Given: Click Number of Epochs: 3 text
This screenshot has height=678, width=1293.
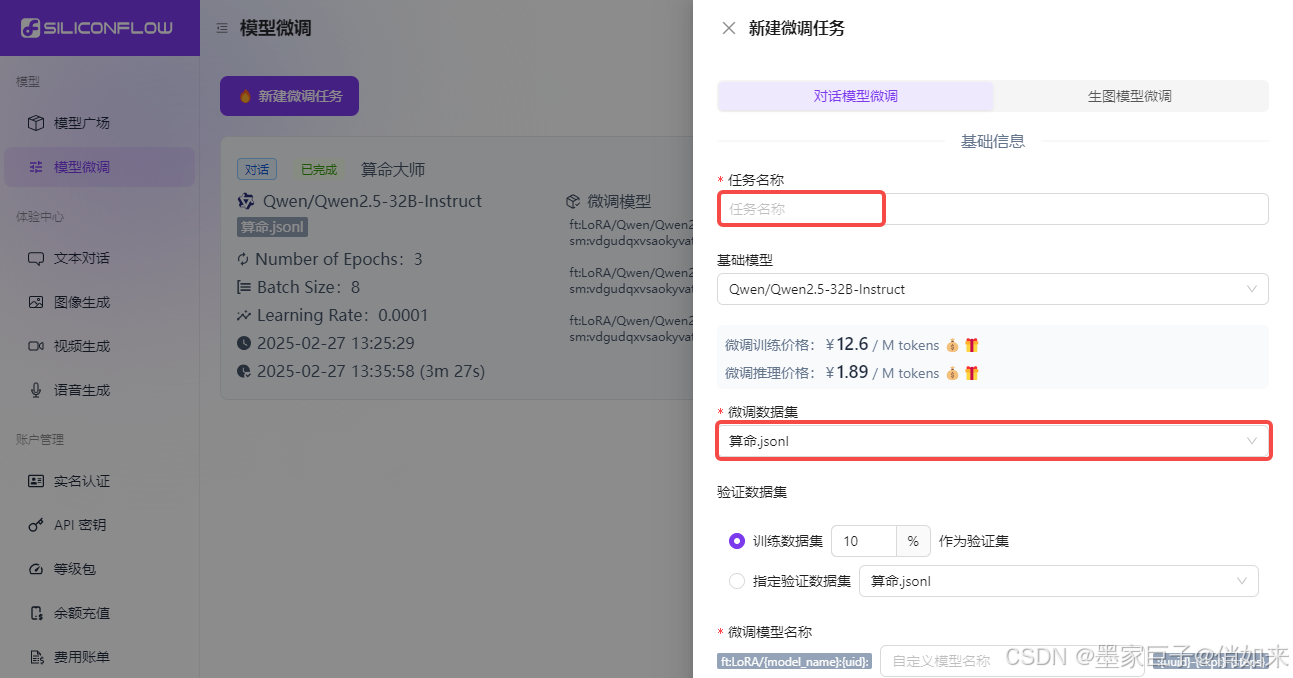Looking at the screenshot, I should [339, 259].
